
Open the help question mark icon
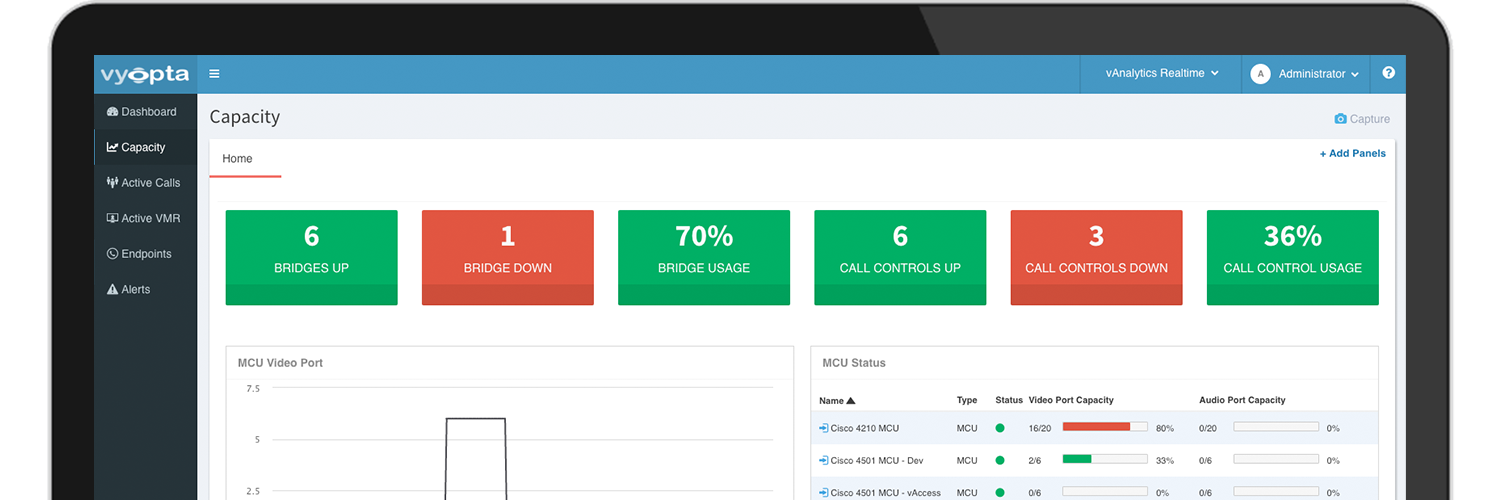1388,73
